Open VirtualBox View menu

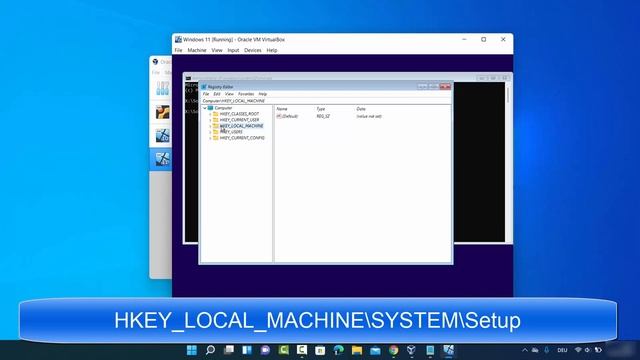coord(217,50)
